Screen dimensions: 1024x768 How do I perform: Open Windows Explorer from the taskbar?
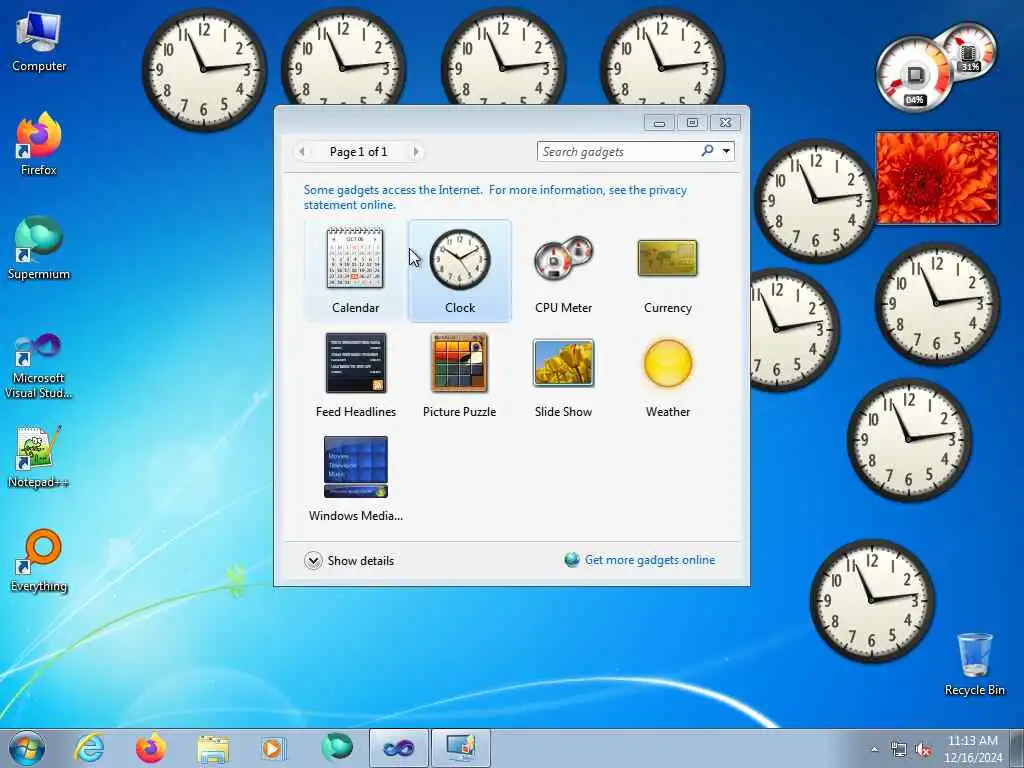[x=213, y=749]
